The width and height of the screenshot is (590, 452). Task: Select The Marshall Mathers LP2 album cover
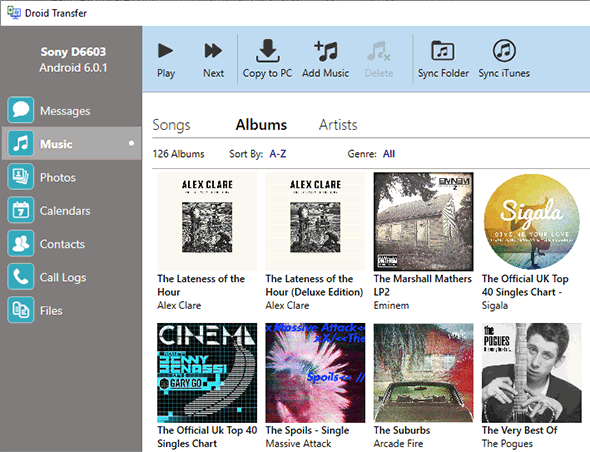423,222
